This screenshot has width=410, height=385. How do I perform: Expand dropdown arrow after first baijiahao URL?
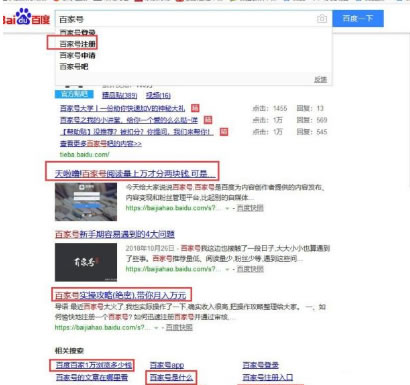(x=227, y=208)
